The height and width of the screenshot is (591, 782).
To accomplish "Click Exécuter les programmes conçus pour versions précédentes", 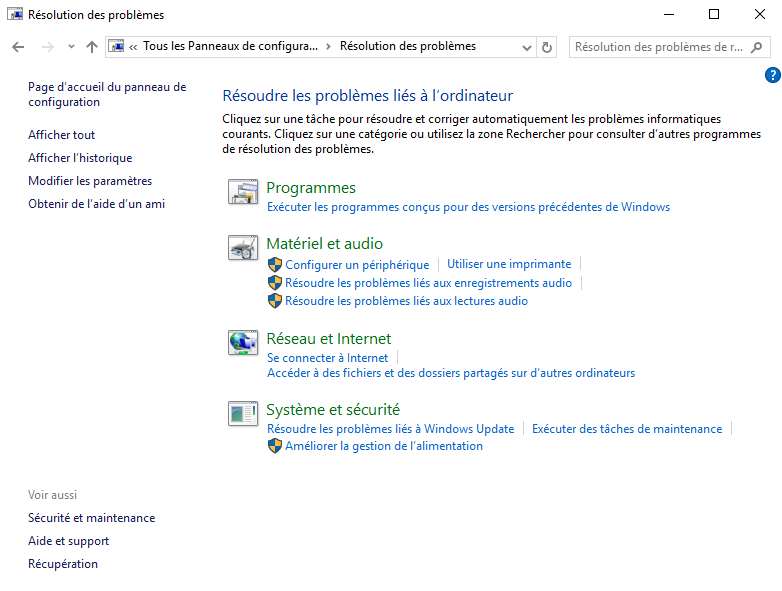I will [469, 207].
